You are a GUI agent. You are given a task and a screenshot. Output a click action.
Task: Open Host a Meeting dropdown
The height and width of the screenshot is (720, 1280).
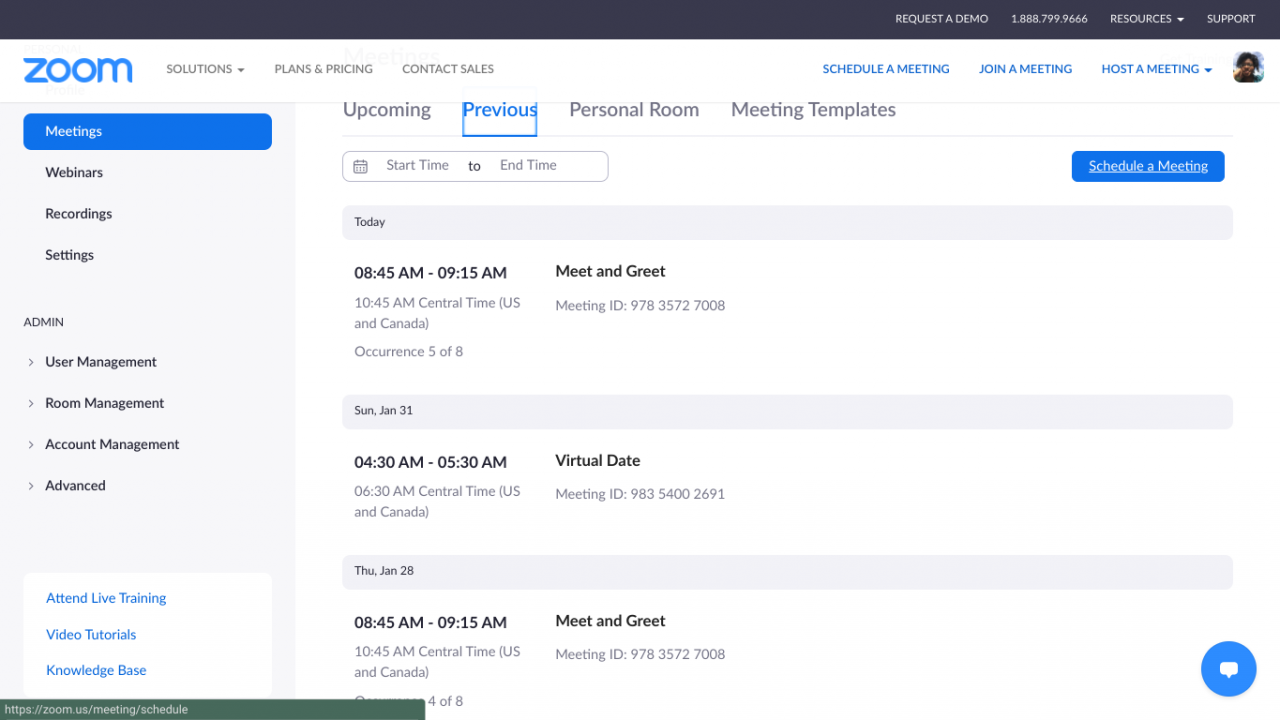1156,69
